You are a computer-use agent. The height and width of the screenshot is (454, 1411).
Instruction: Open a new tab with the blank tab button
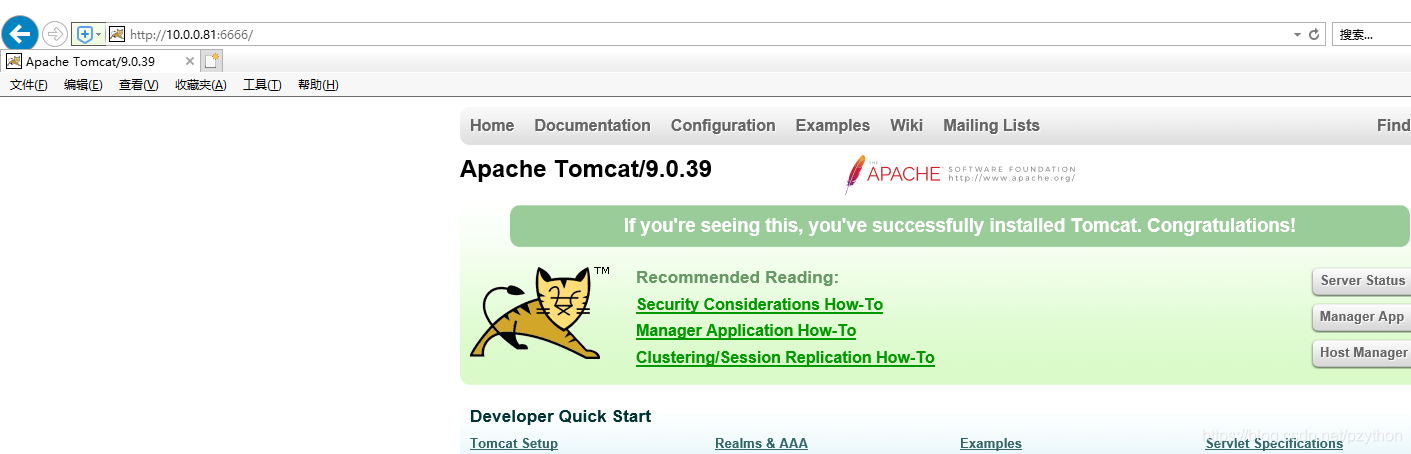pyautogui.click(x=211, y=61)
